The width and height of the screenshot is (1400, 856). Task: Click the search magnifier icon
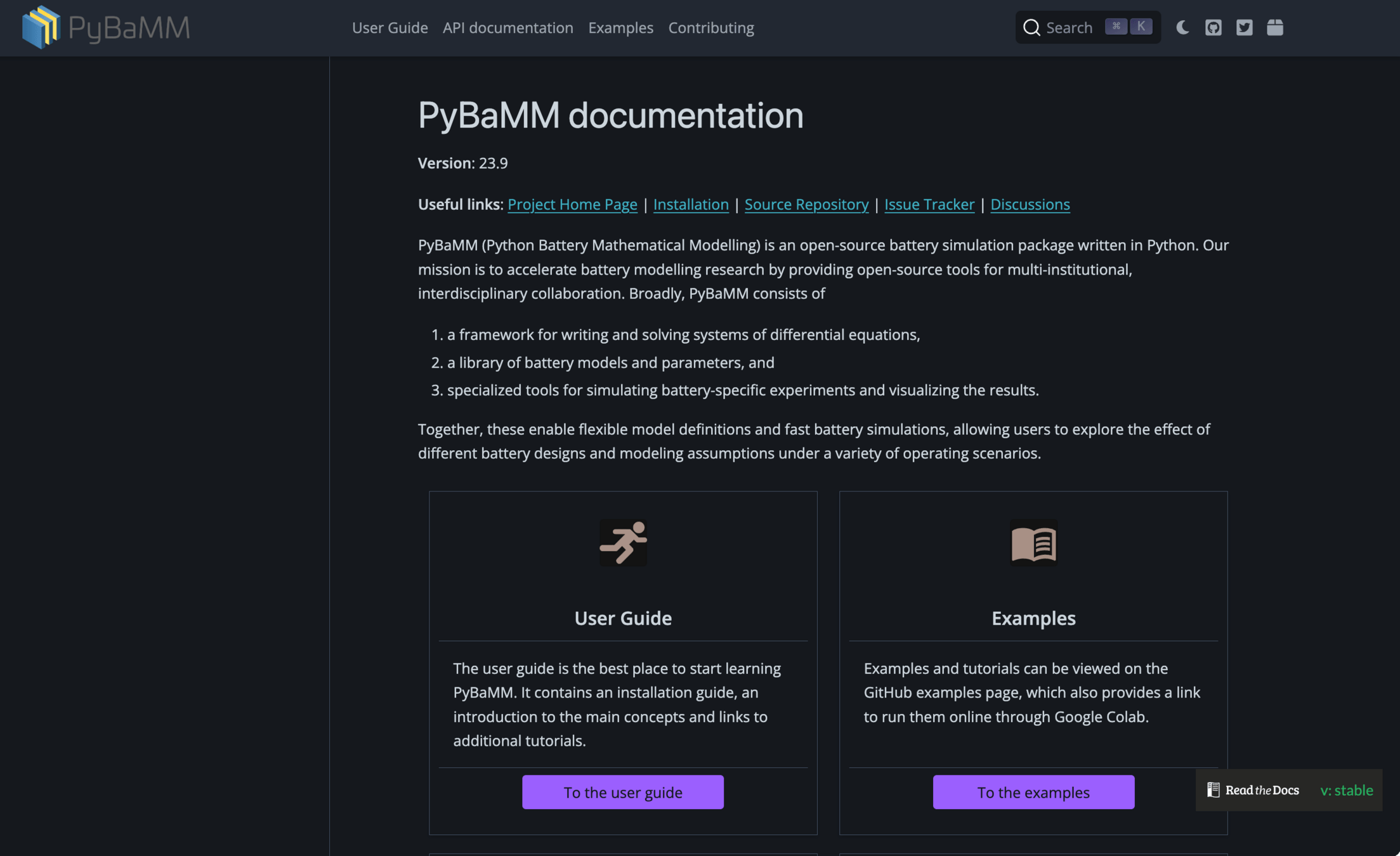tap(1031, 27)
